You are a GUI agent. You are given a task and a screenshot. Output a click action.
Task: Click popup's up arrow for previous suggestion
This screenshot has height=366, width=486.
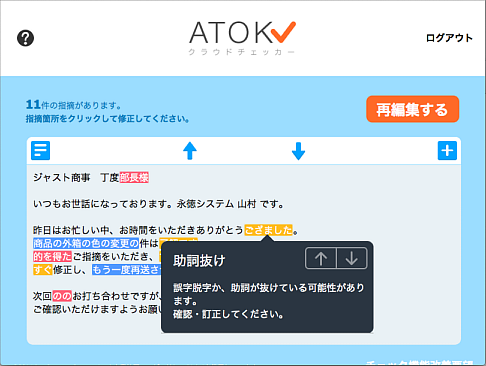[x=321, y=258]
